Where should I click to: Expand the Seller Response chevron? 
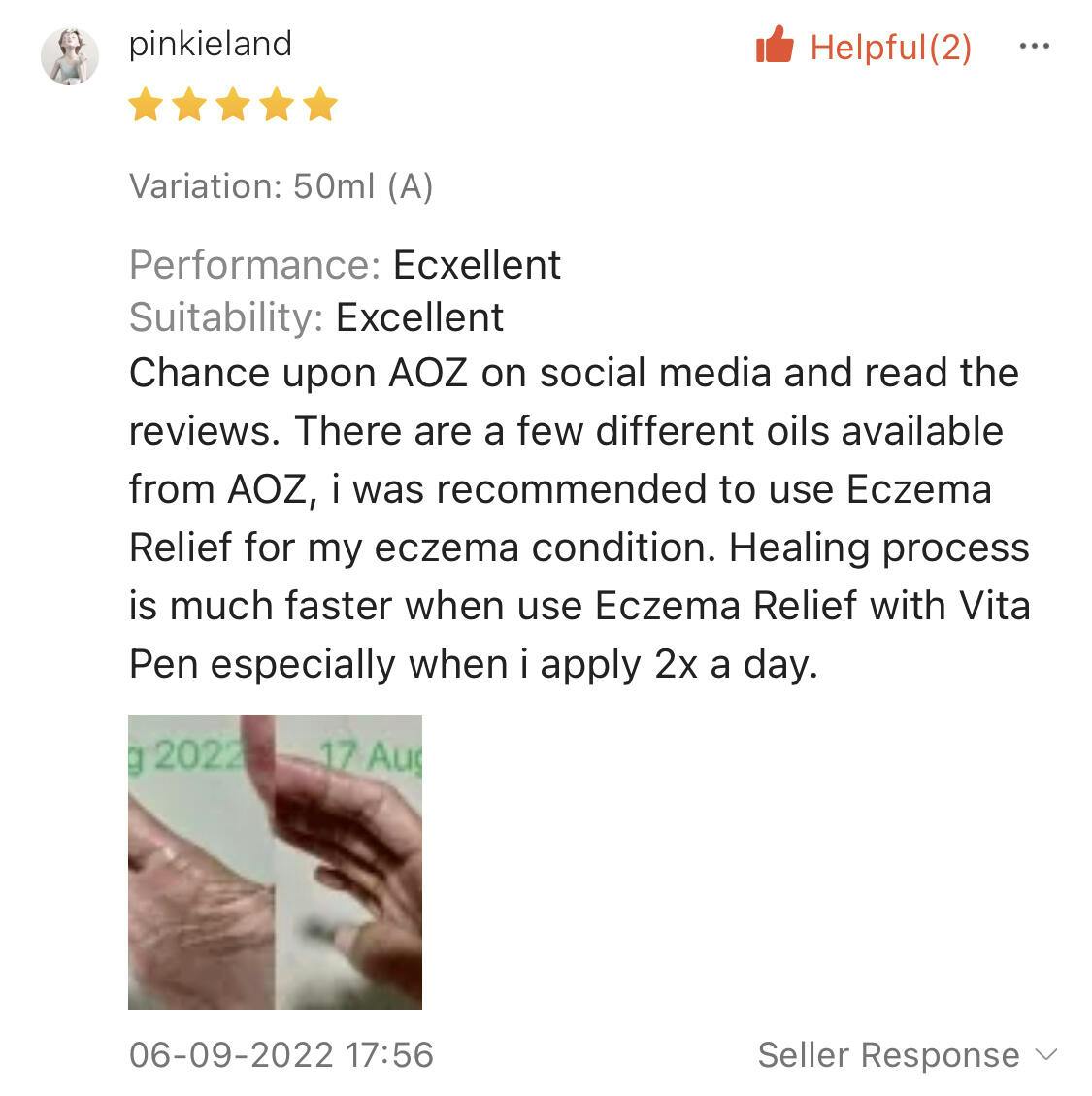pos(1046,1054)
